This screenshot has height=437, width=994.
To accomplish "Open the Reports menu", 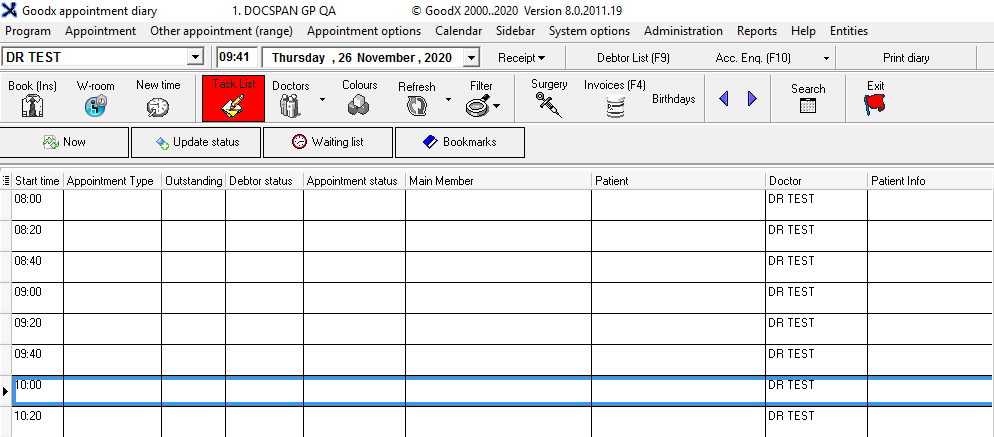I will point(757,31).
